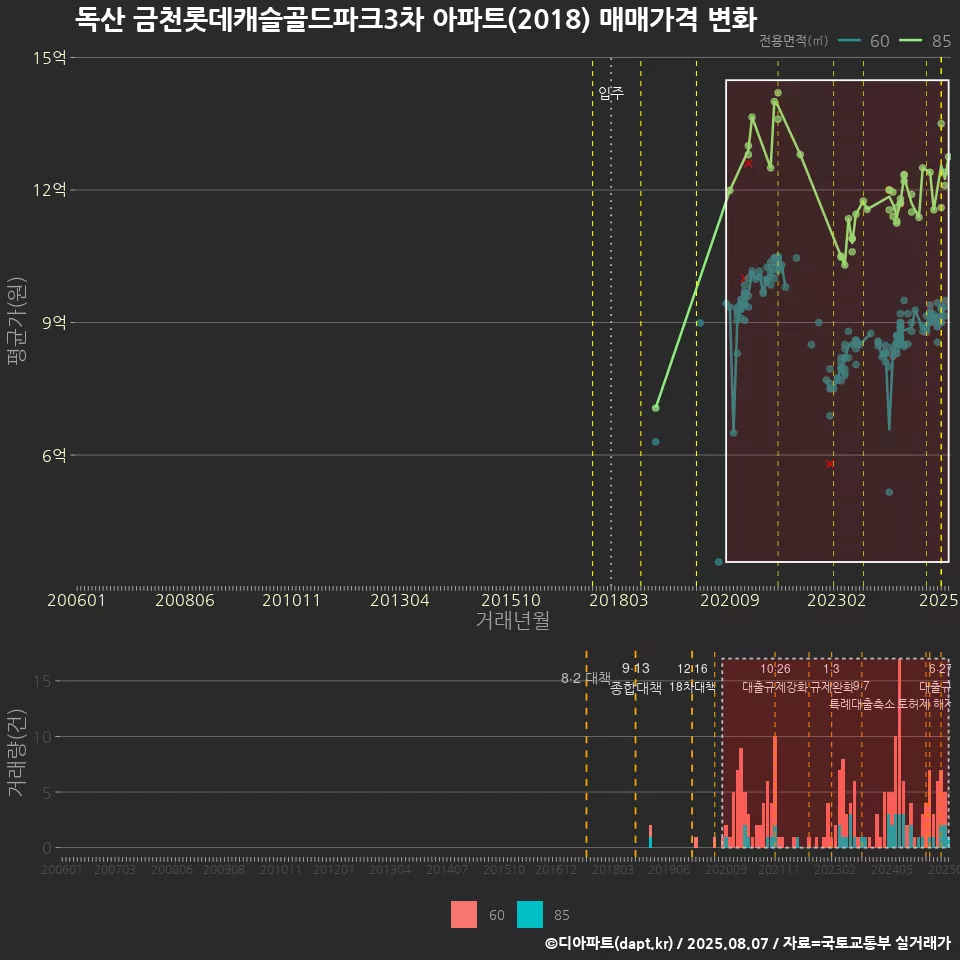The width and height of the screenshot is (960, 960).
Task: Click the 6억 price axis label
Action: 54,456
